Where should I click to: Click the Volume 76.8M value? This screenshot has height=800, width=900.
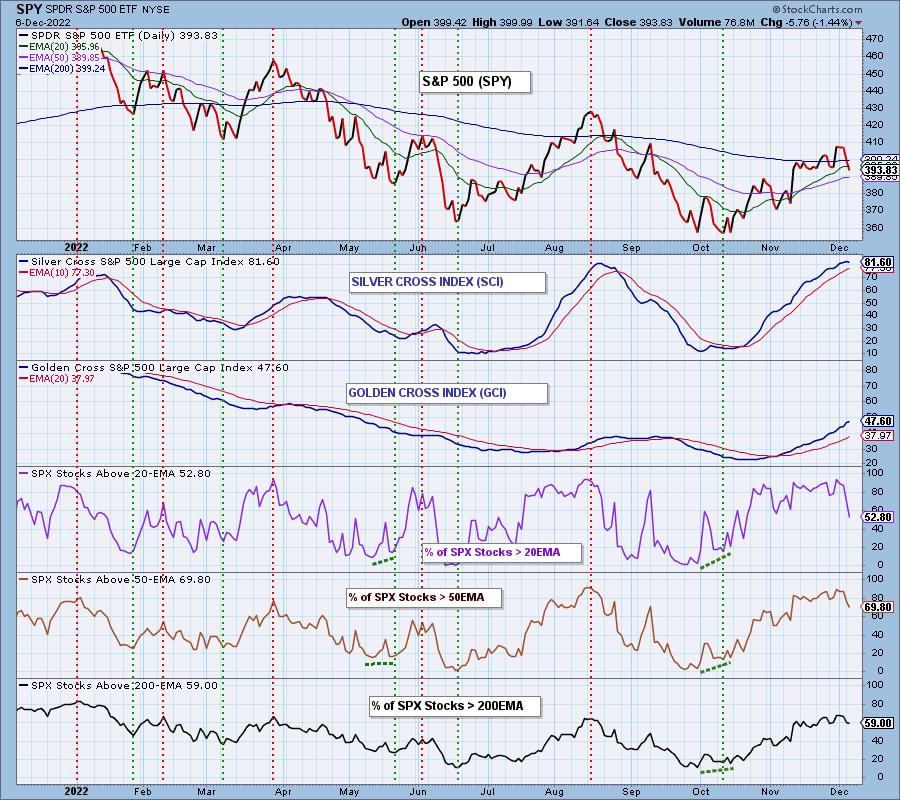click(716, 22)
